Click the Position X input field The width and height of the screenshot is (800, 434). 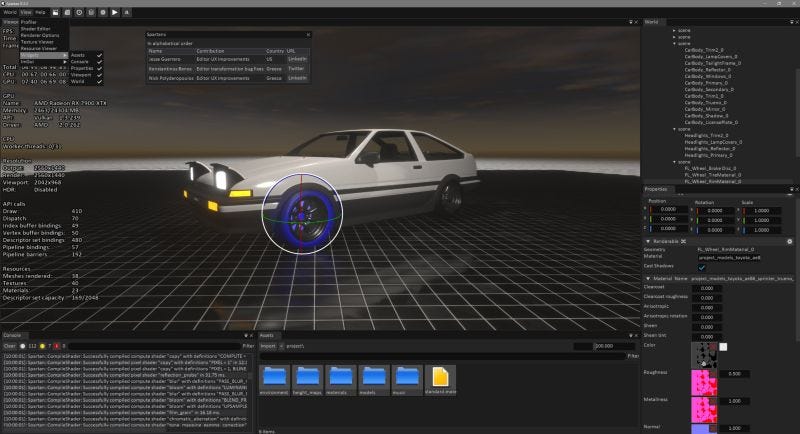[x=669, y=210]
